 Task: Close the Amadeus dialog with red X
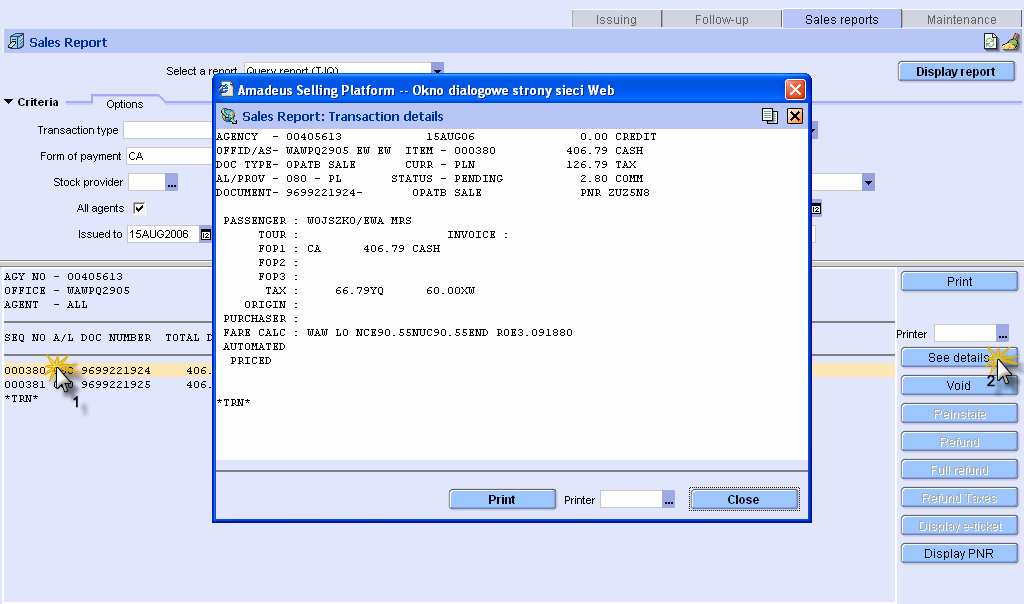click(x=795, y=89)
